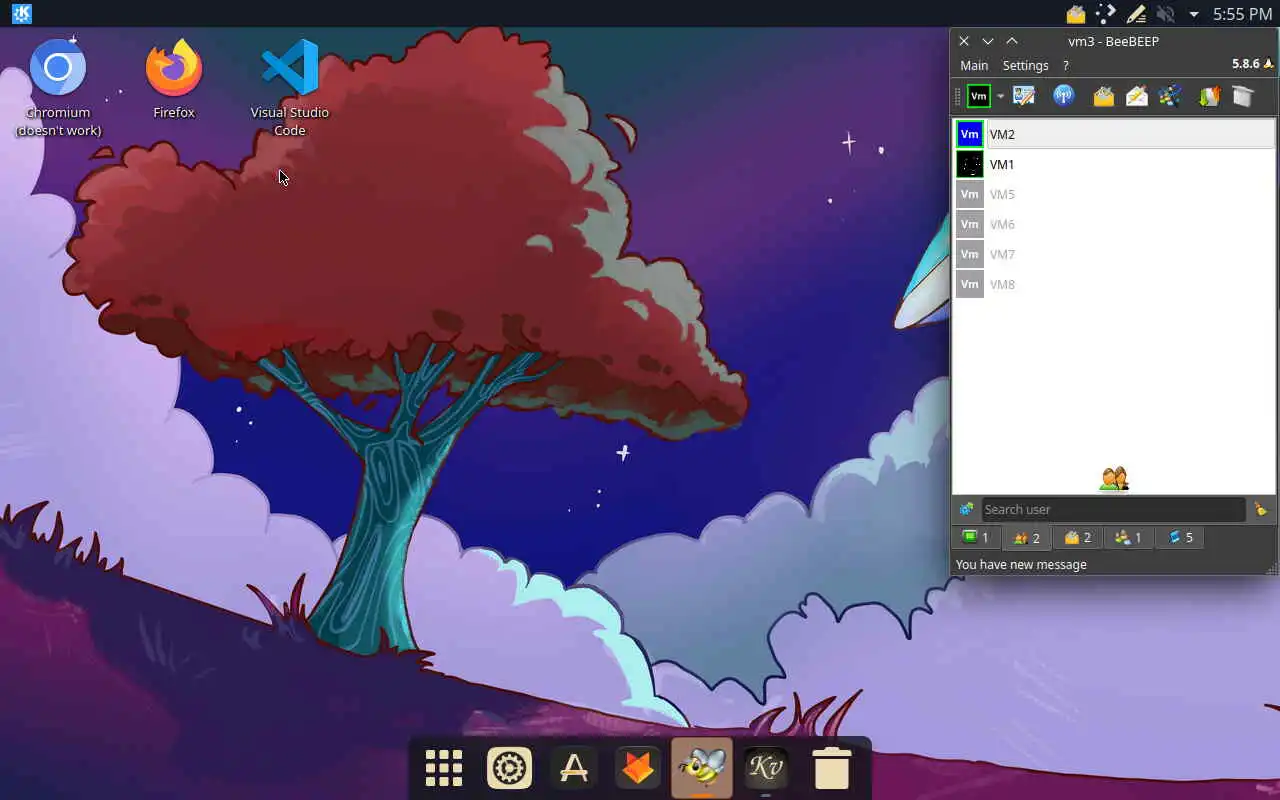The image size is (1280, 800).
Task: Click 'You have new message' status text
Action: pos(1021,564)
